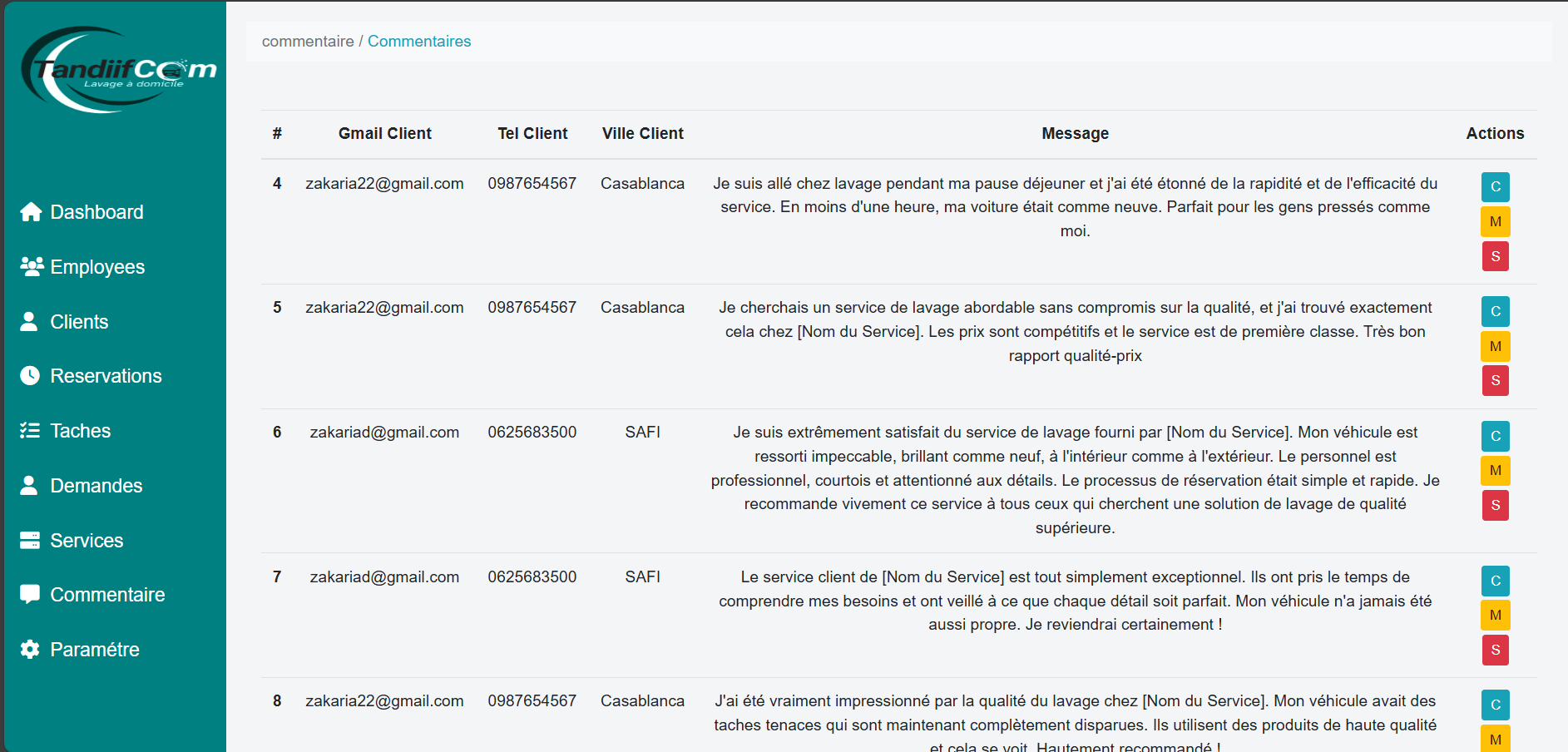This screenshot has width=1568, height=752.
Task: Click email zakariad@gmail.com in row 7
Action: [x=385, y=576]
